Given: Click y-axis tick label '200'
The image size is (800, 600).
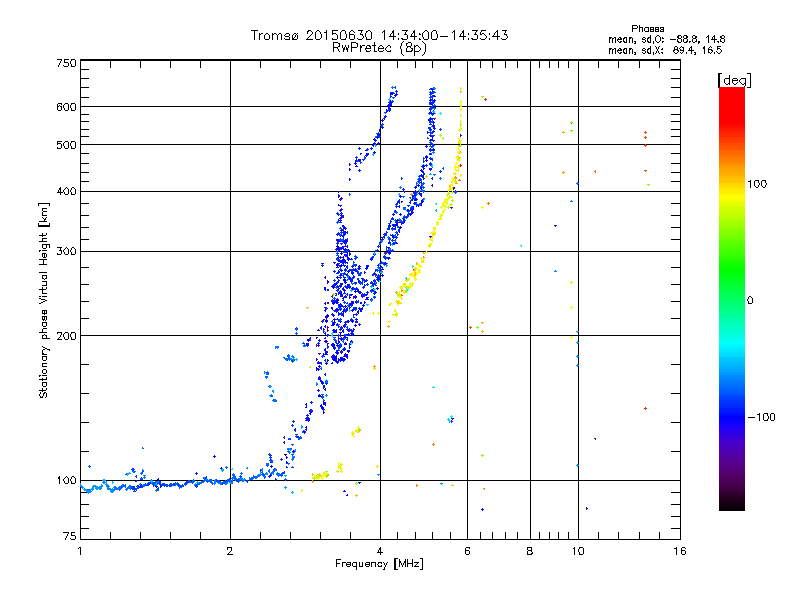Looking at the screenshot, I should [x=66, y=336].
